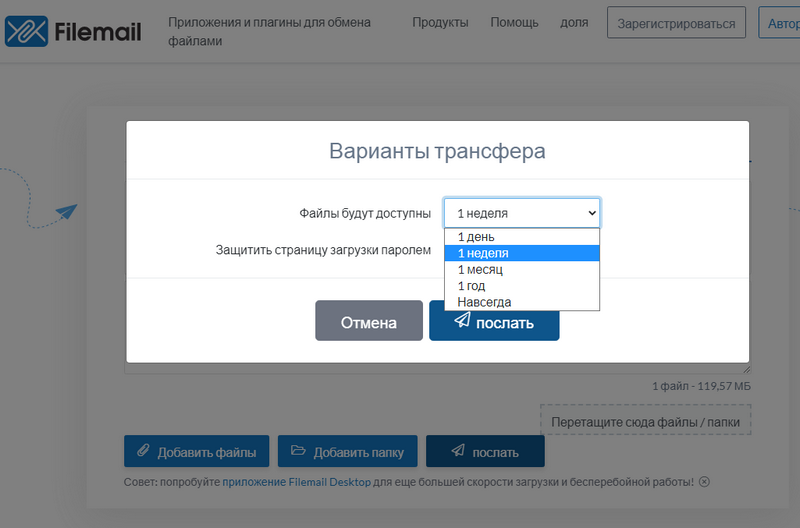
Task: Choose 1 месяц from the list
Action: click(522, 269)
